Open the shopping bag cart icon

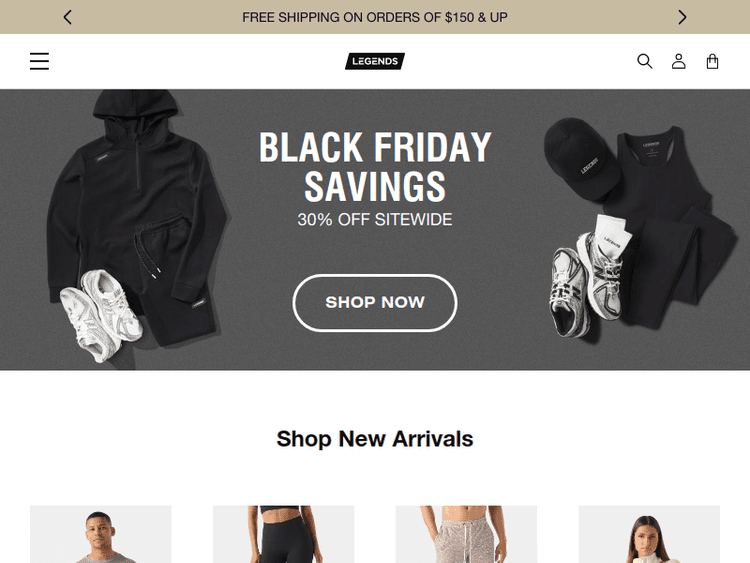click(x=712, y=61)
